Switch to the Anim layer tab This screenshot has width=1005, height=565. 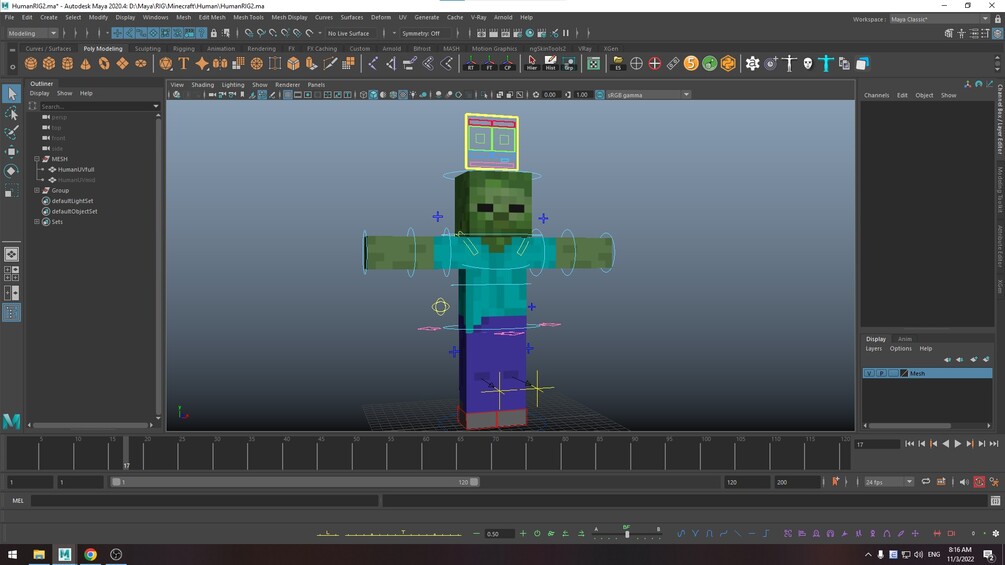tap(904, 339)
